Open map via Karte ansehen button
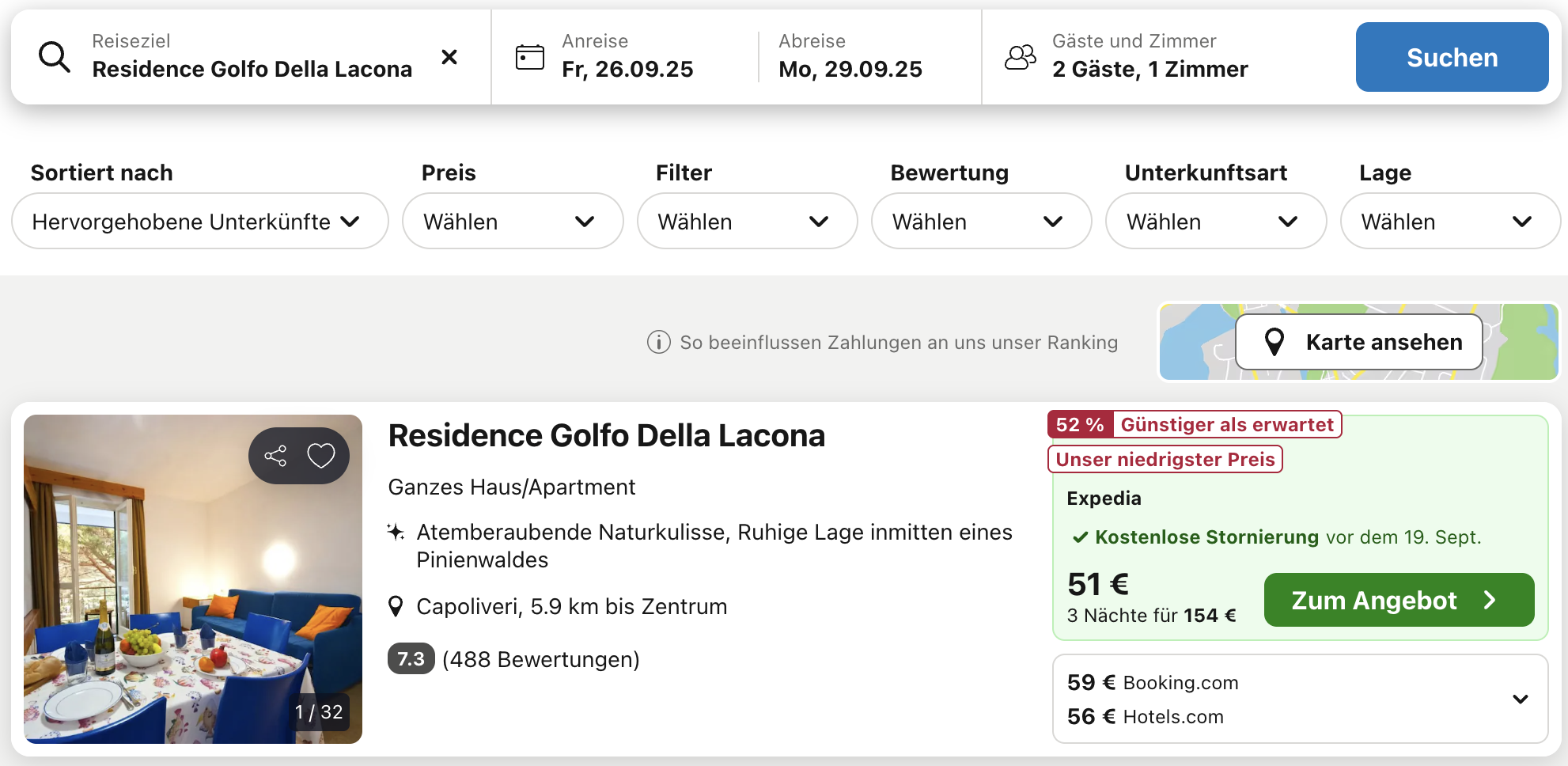The height and width of the screenshot is (766, 1568). pos(1359,342)
